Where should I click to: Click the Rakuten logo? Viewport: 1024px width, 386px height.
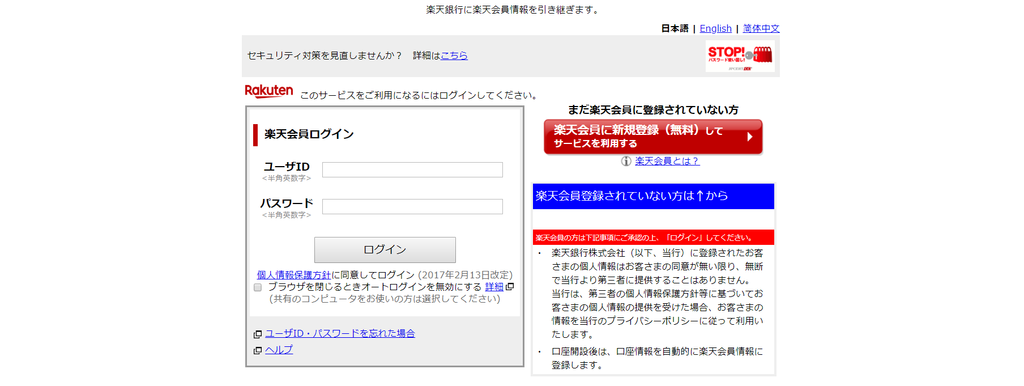coord(268,91)
